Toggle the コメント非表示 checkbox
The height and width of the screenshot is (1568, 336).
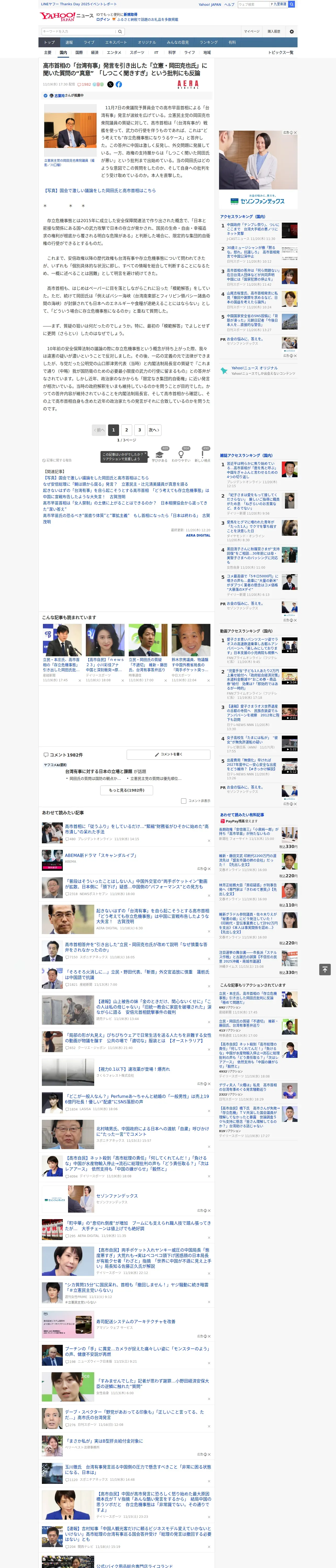[183, 801]
